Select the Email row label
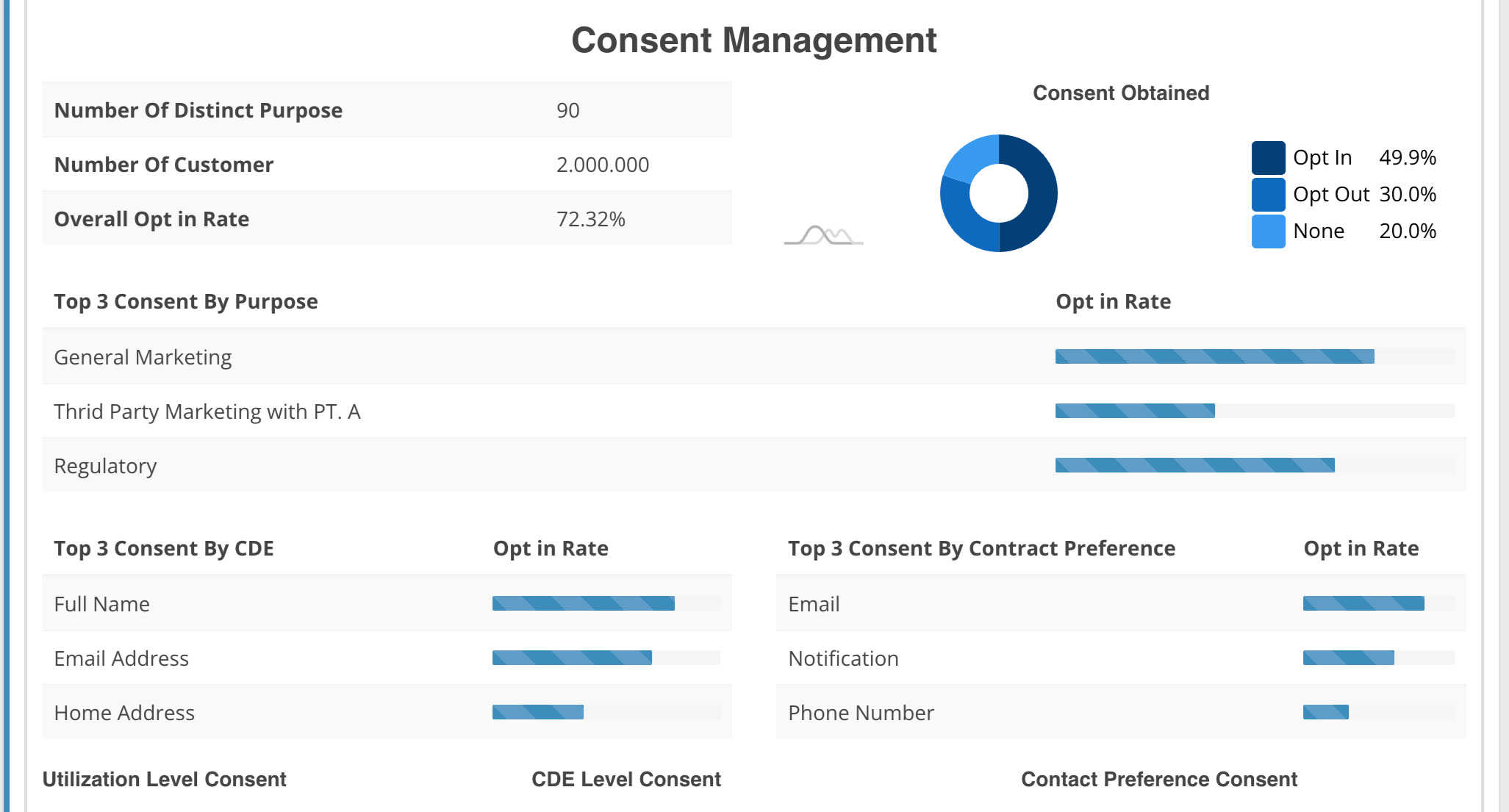1509x812 pixels. pyautogui.click(x=814, y=604)
